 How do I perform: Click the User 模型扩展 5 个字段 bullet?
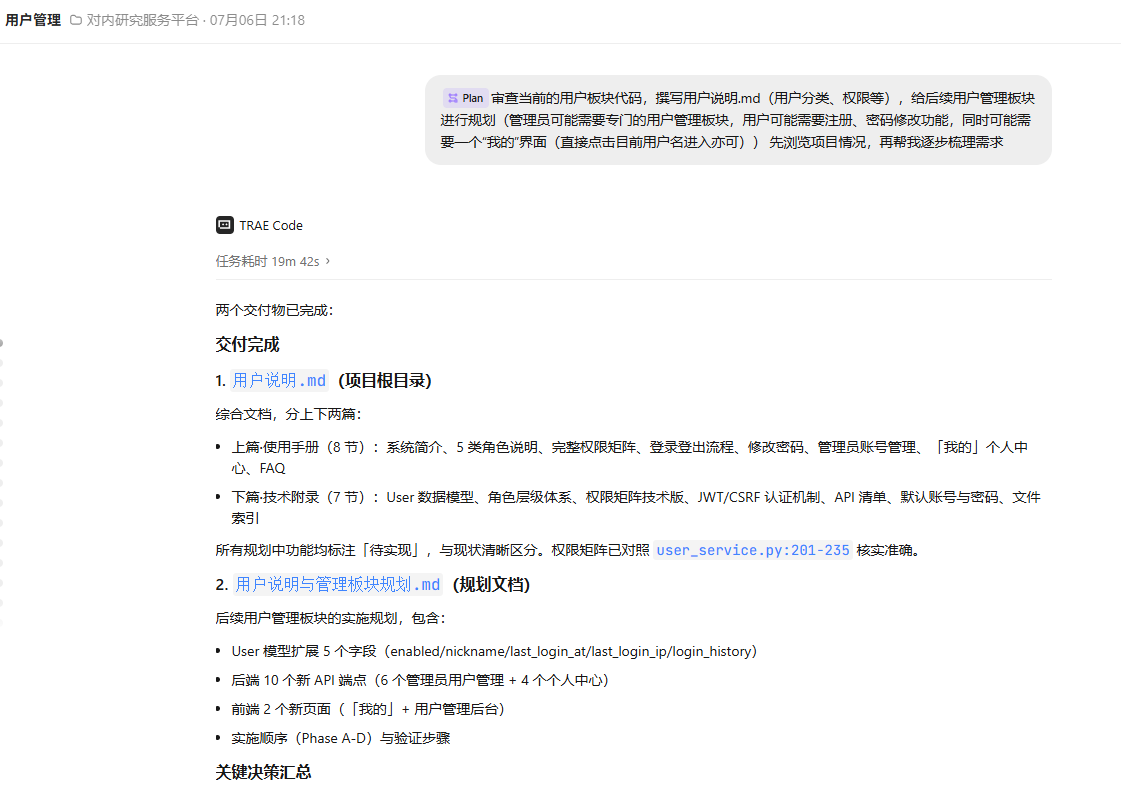[494, 651]
